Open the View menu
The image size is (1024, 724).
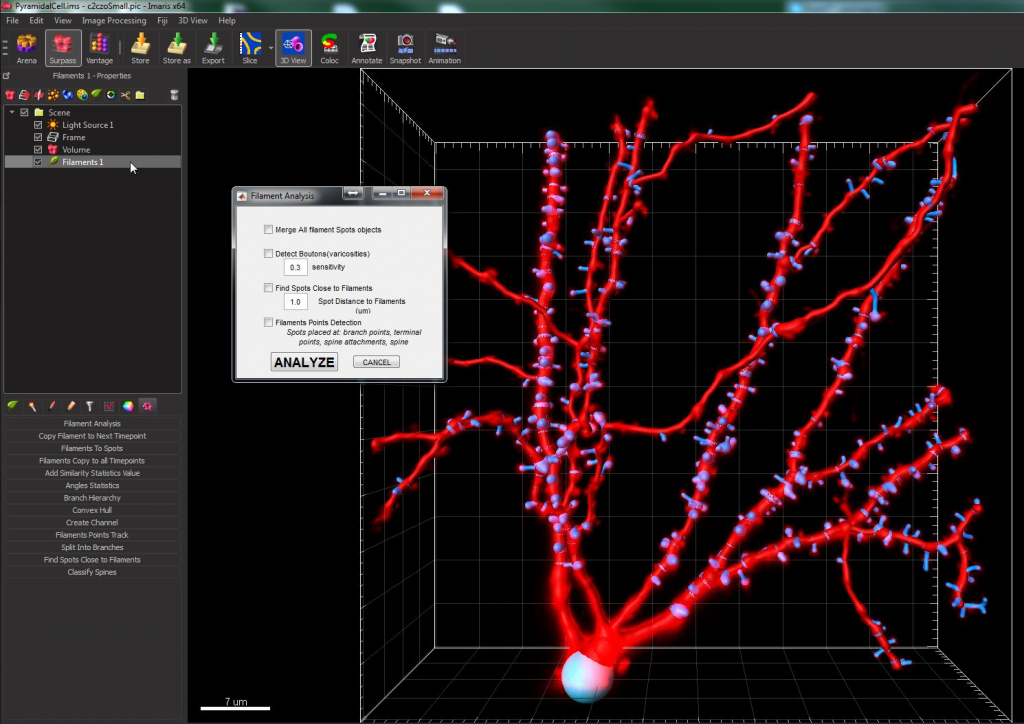coord(63,20)
